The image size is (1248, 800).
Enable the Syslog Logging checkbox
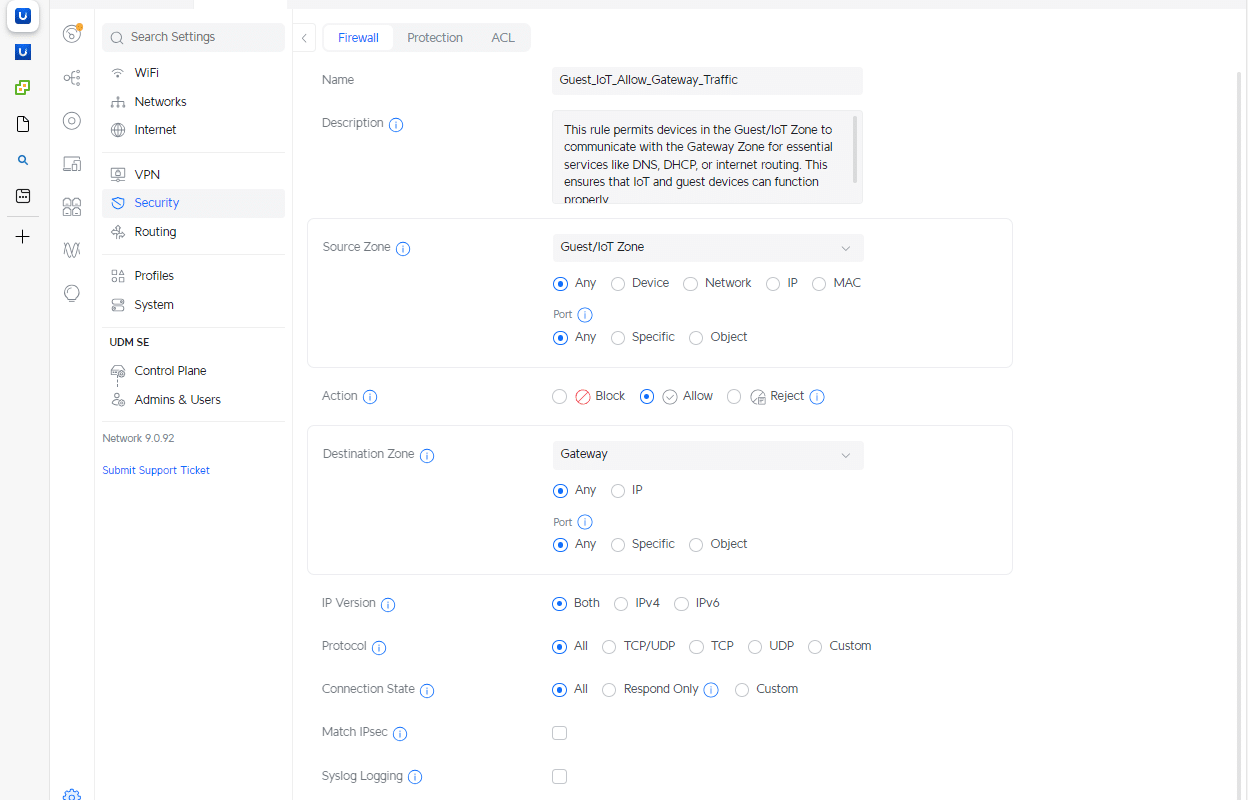(x=559, y=776)
